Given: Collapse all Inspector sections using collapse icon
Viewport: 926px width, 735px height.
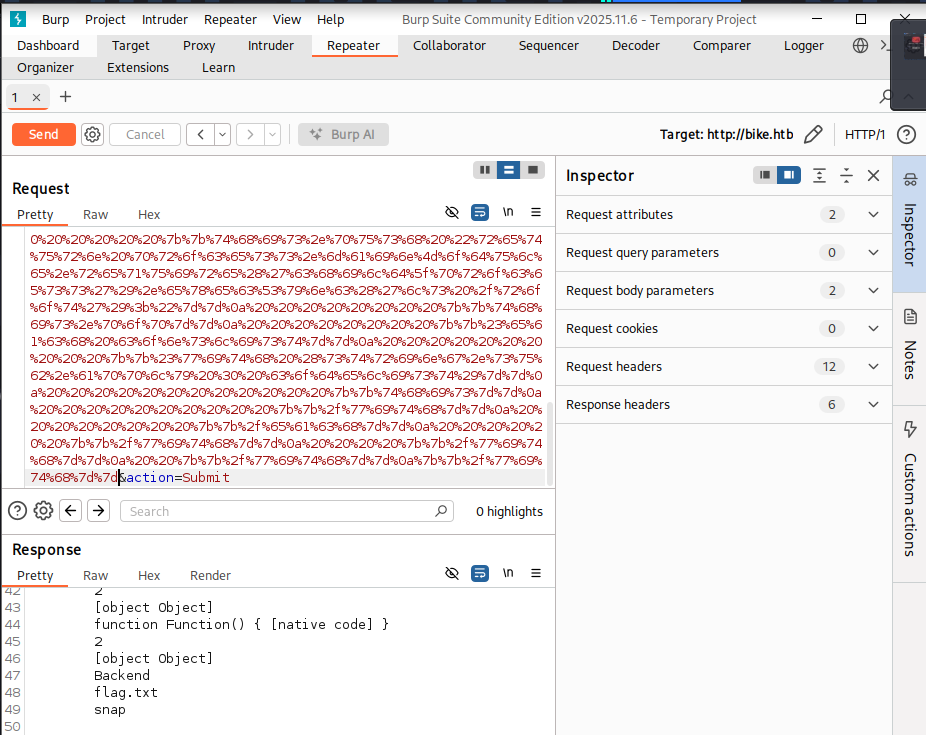Looking at the screenshot, I should click(x=846, y=174).
